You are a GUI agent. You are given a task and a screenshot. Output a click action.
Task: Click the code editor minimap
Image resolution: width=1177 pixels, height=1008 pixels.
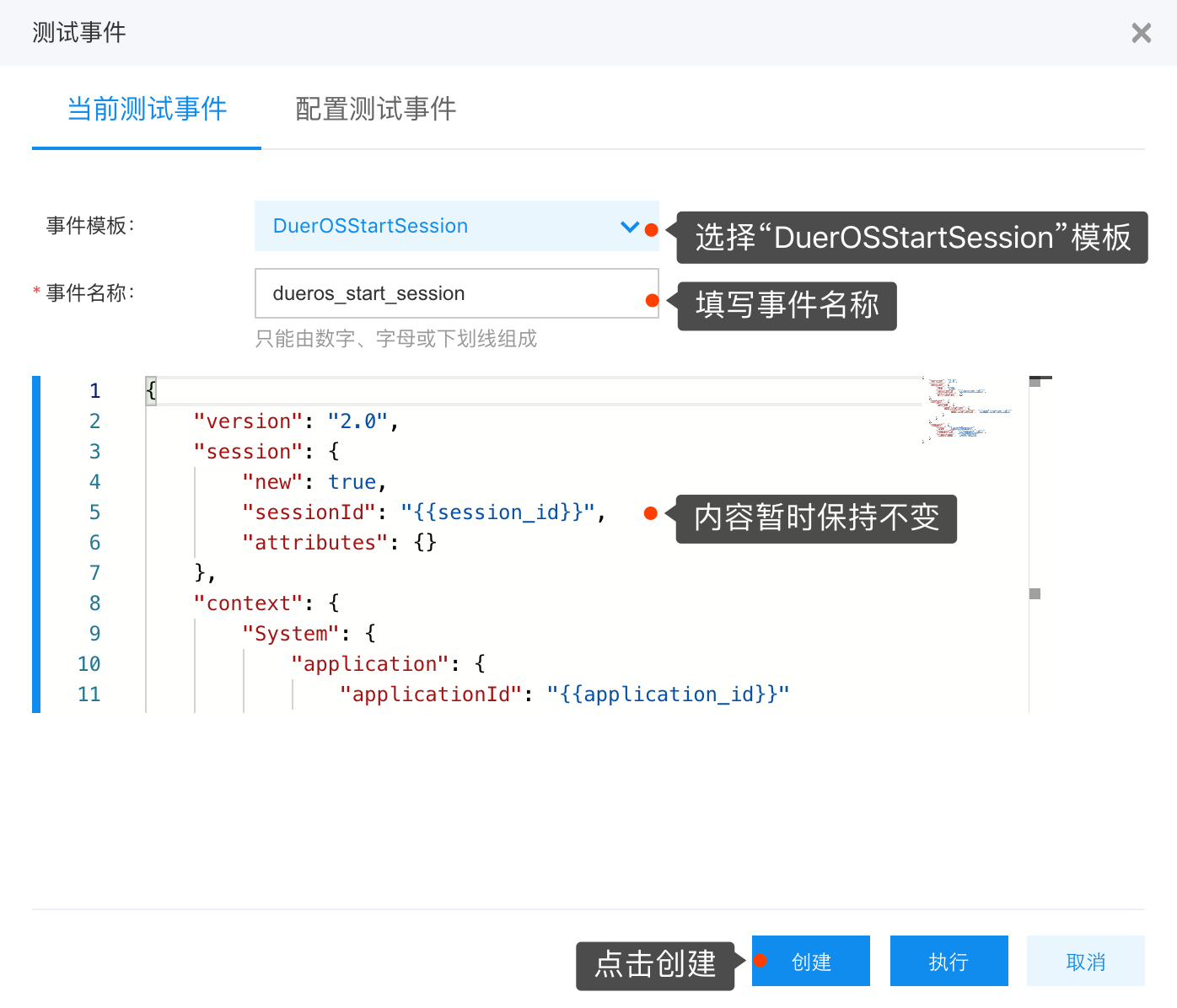[970, 410]
